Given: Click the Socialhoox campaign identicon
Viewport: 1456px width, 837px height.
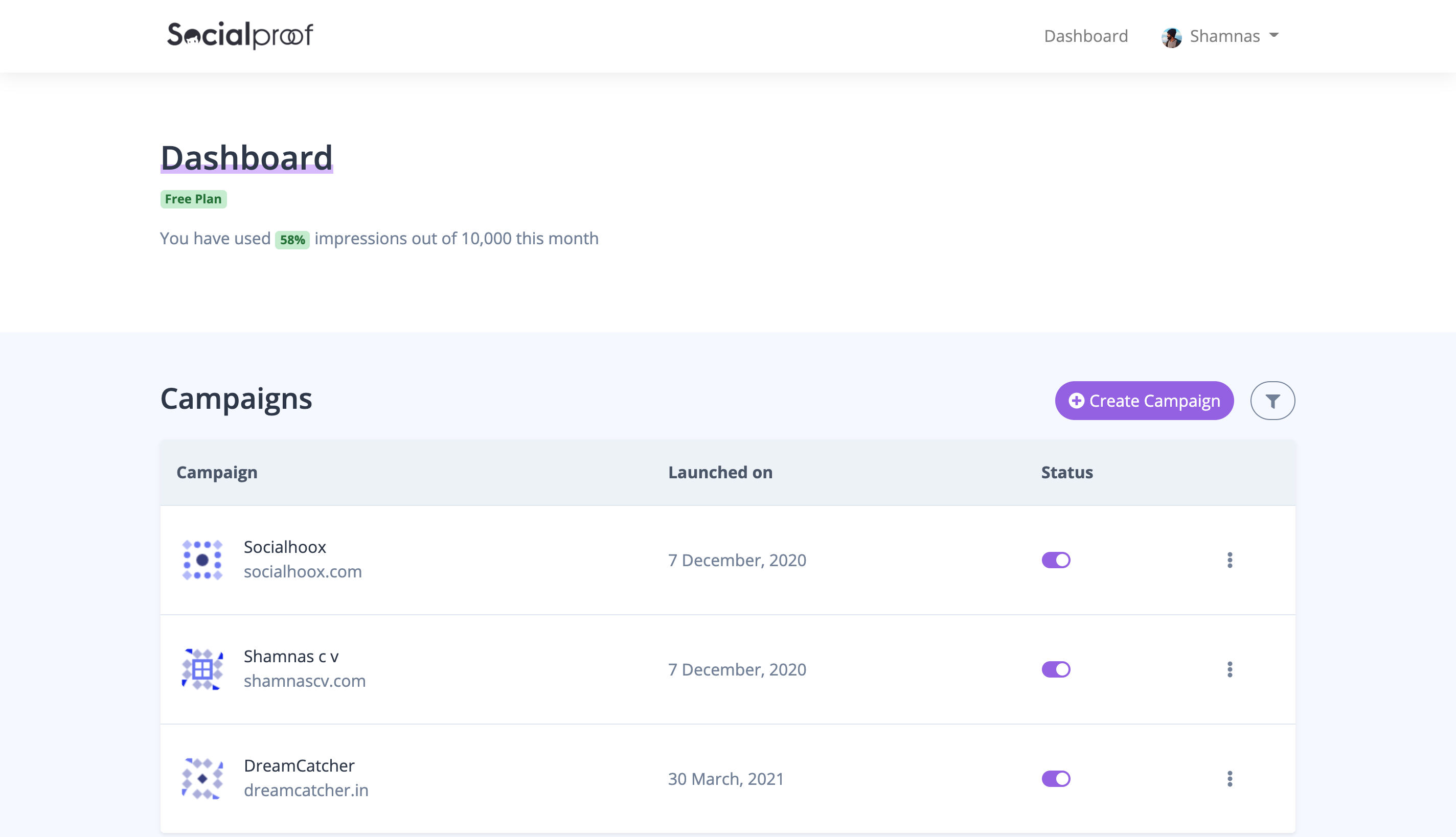Looking at the screenshot, I should pos(202,560).
